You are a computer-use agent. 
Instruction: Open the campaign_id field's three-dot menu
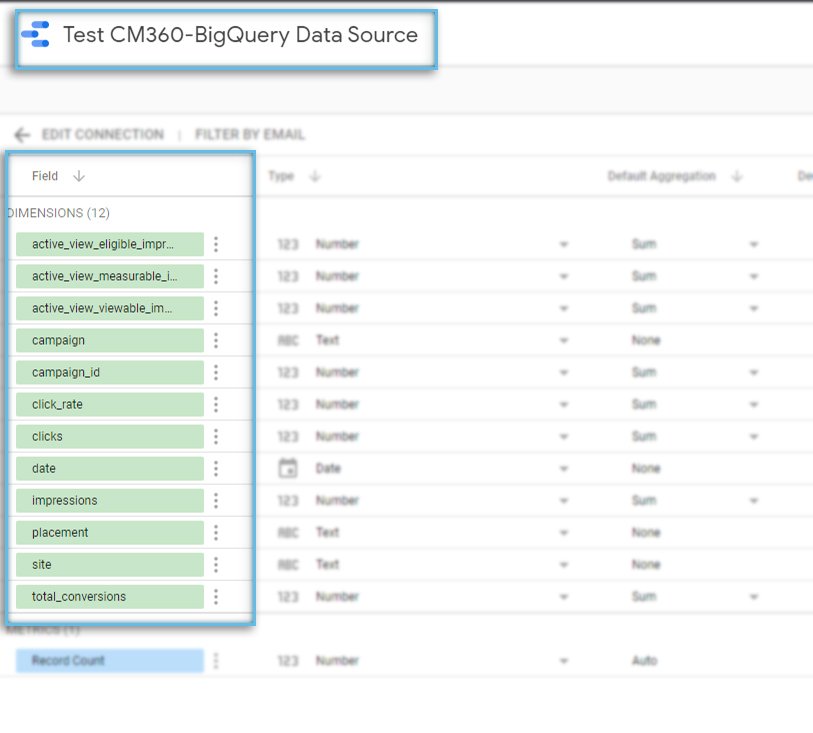point(216,372)
